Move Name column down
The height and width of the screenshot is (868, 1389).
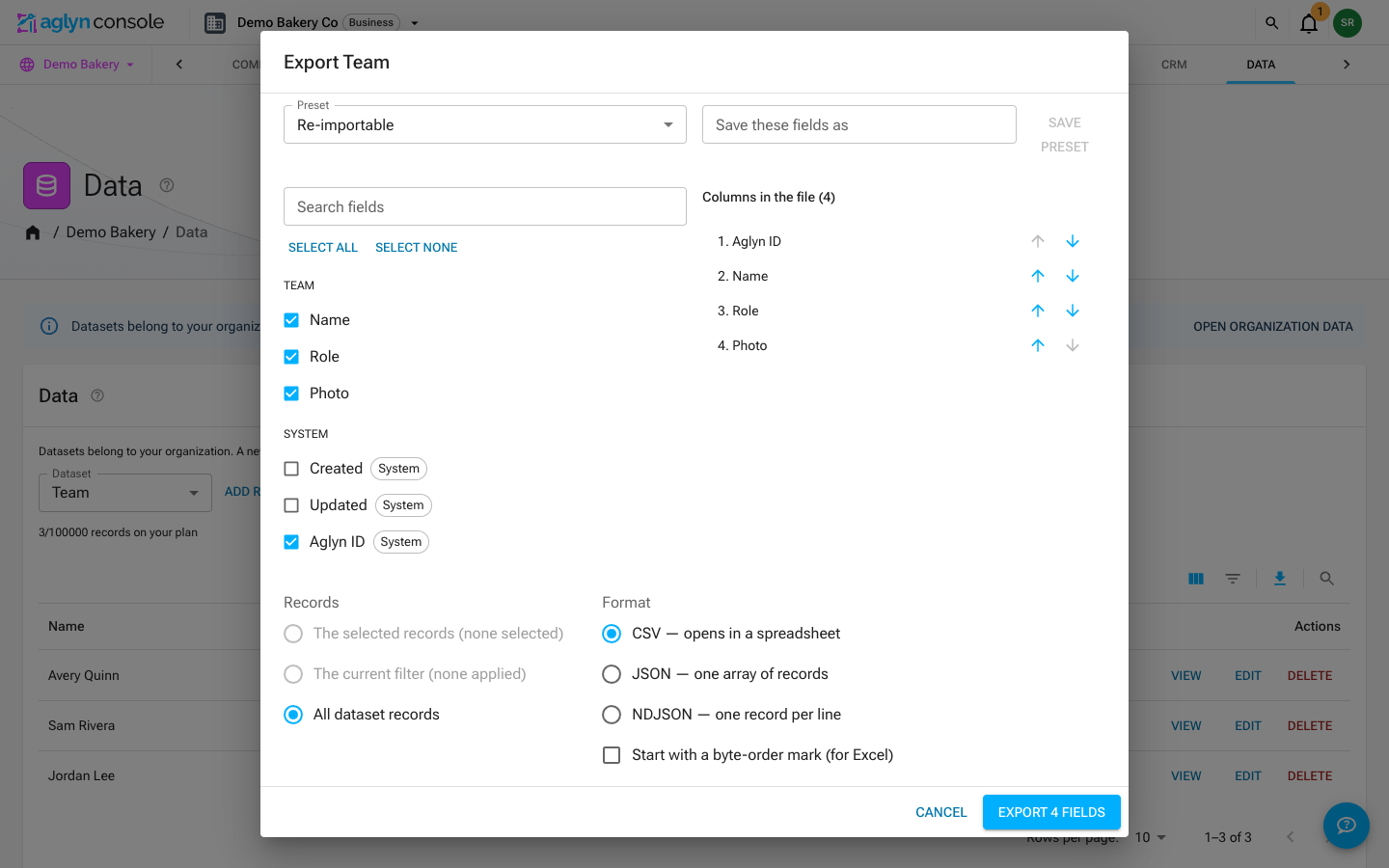click(x=1072, y=276)
